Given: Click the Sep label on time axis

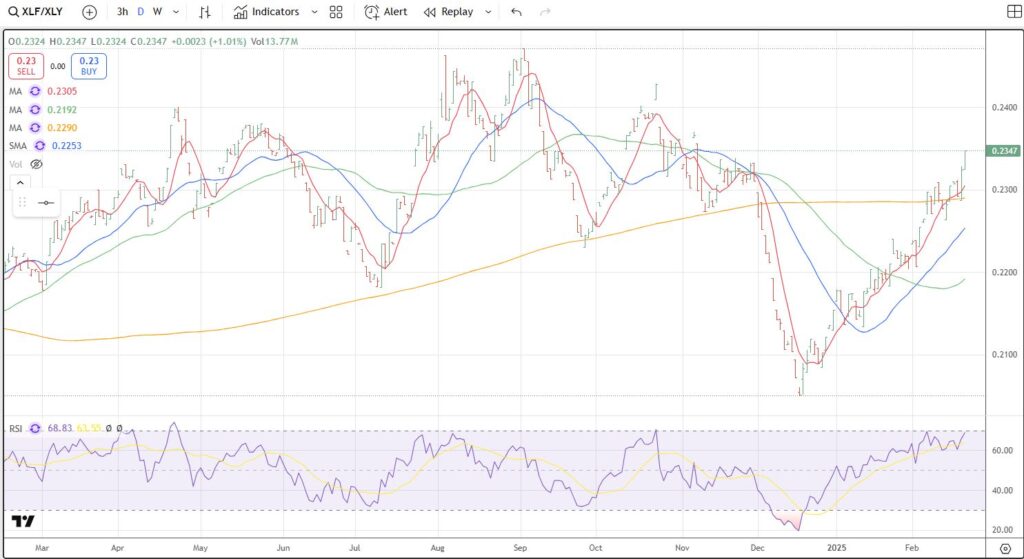Looking at the screenshot, I should pos(520,547).
